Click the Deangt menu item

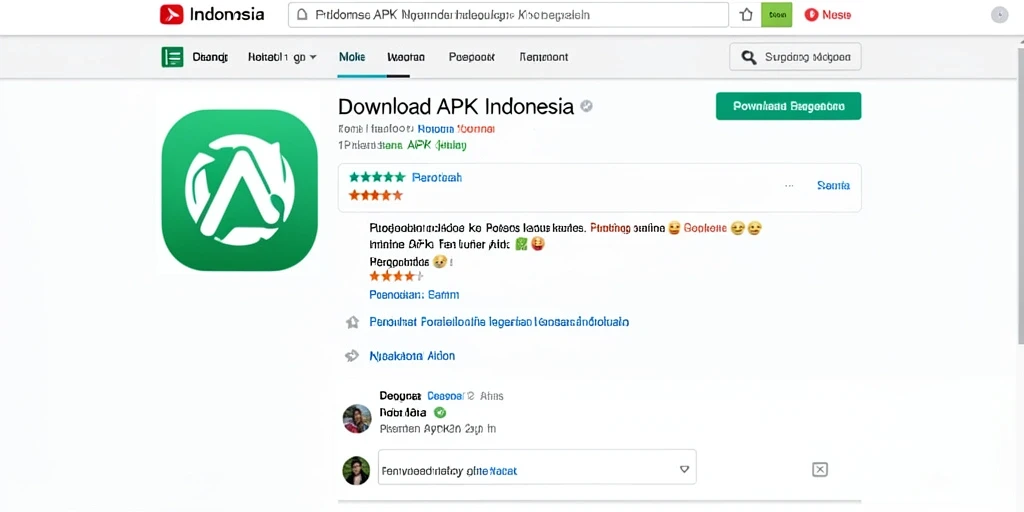coord(210,57)
